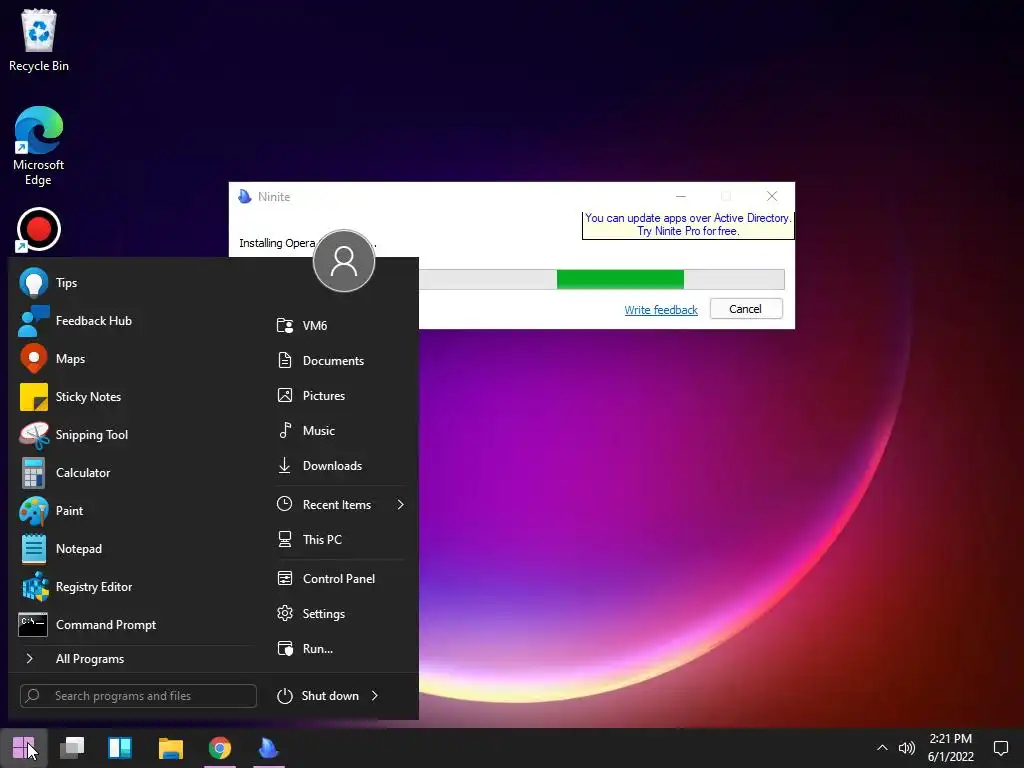Click the Start button on taskbar
Viewport: 1024px width, 768px height.
click(x=24, y=748)
